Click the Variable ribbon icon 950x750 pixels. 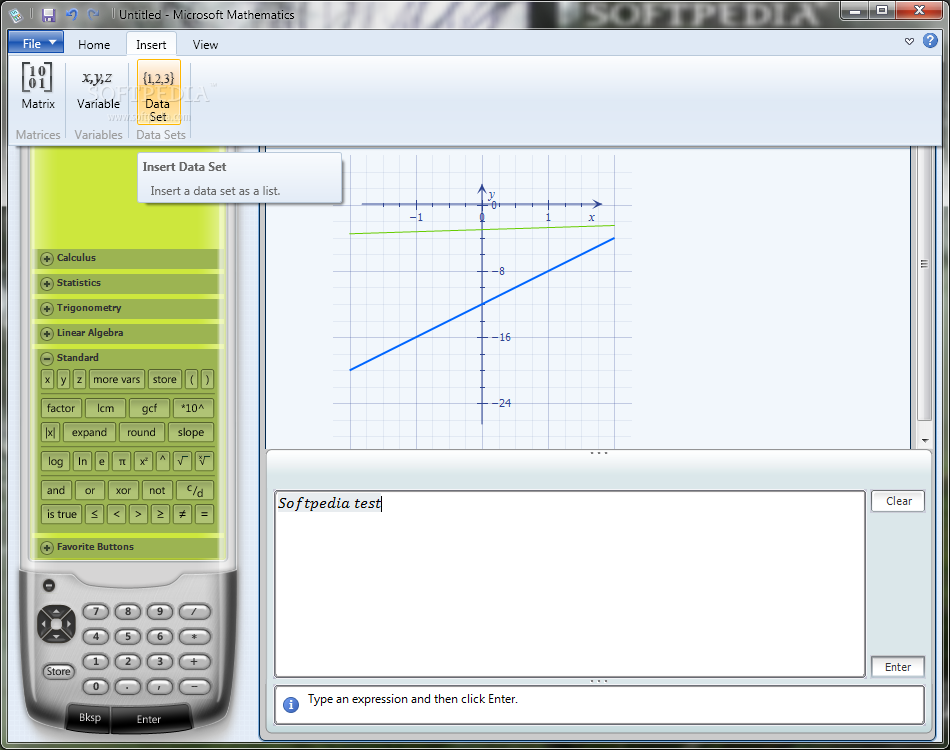click(x=98, y=88)
